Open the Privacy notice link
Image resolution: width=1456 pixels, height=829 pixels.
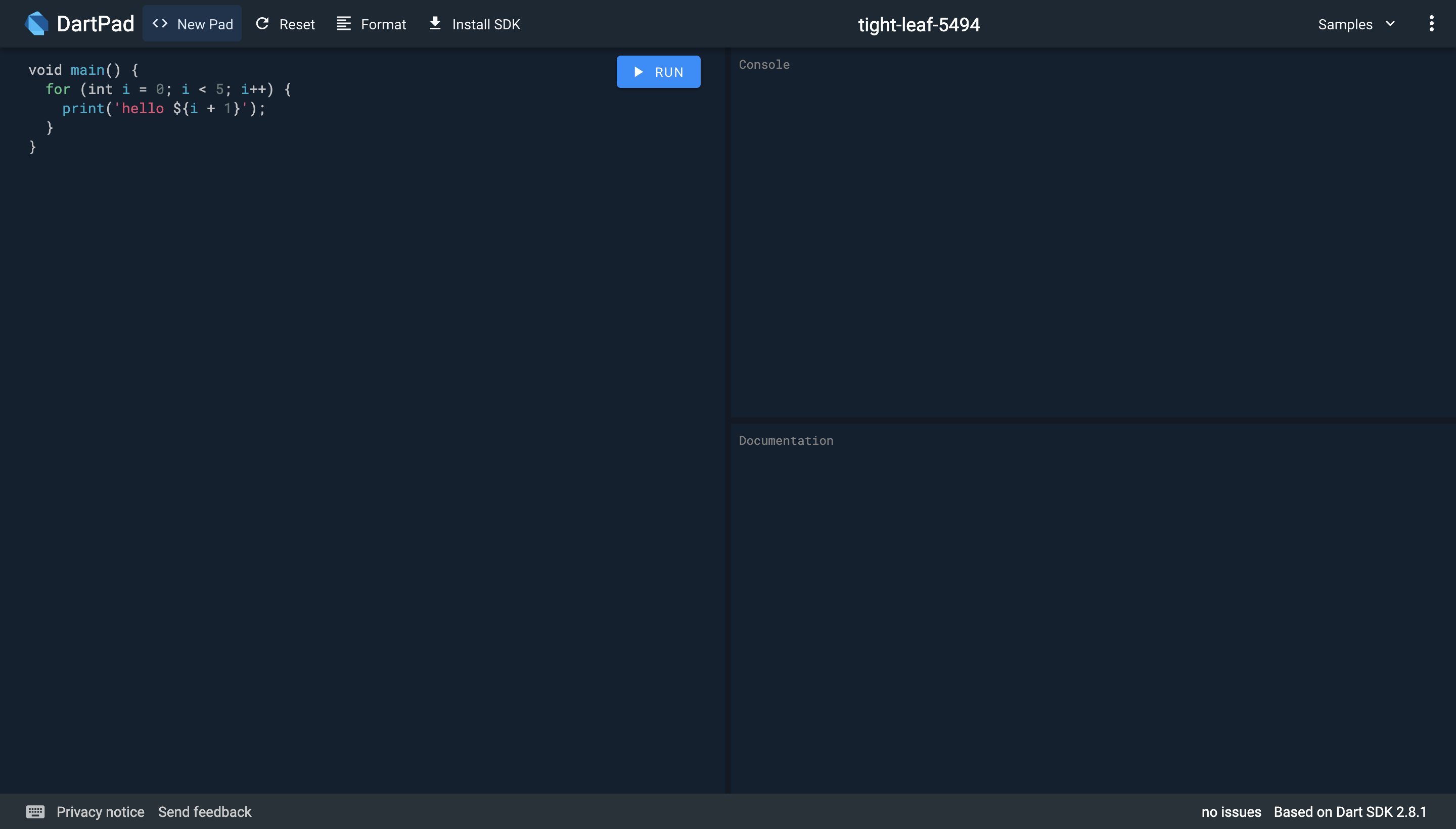pyautogui.click(x=100, y=811)
